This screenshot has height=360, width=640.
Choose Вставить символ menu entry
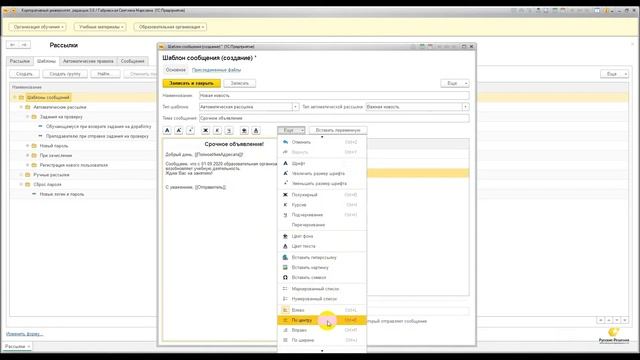(x=322, y=278)
